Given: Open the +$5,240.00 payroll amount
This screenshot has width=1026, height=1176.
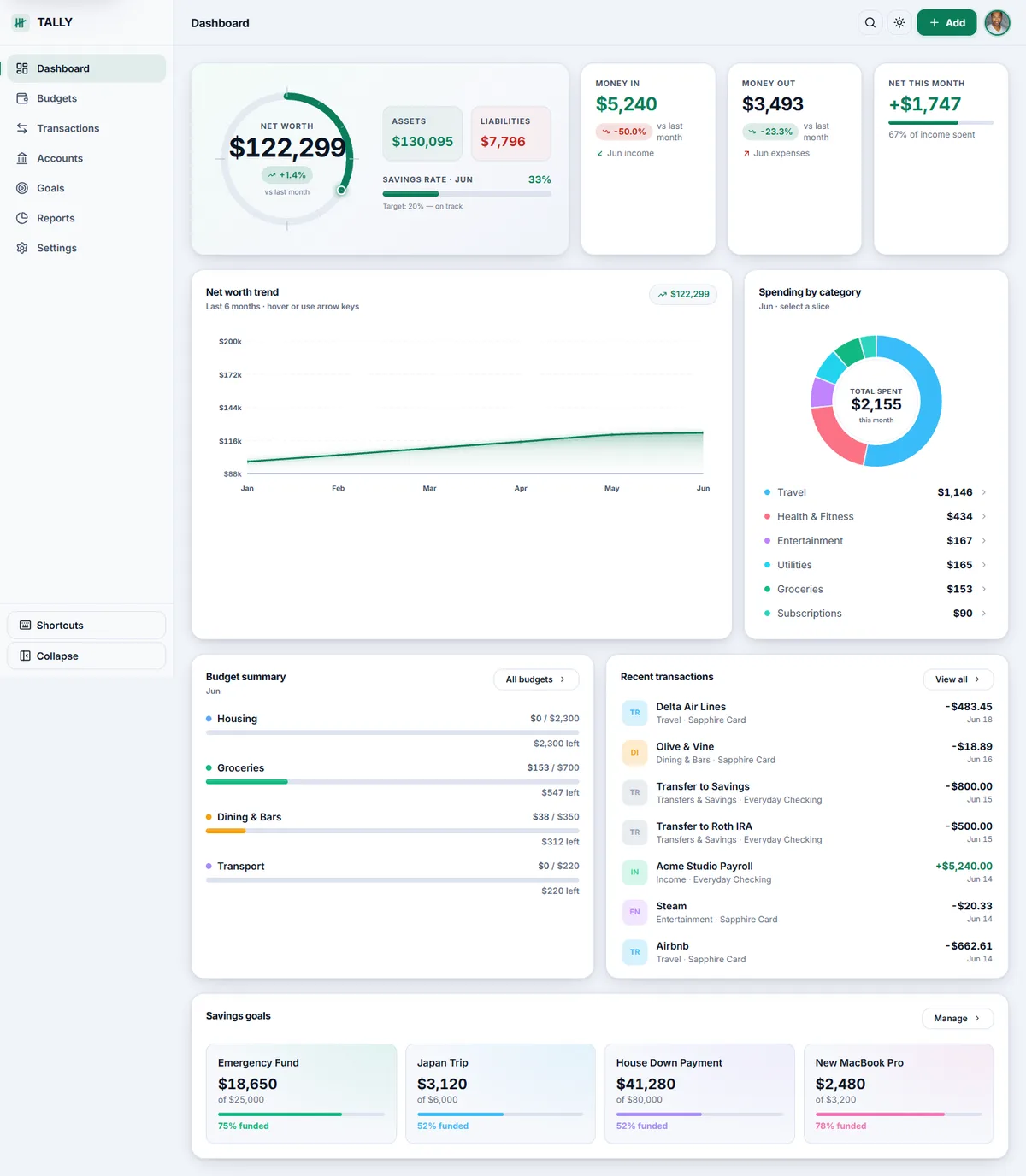Looking at the screenshot, I should coord(964,867).
